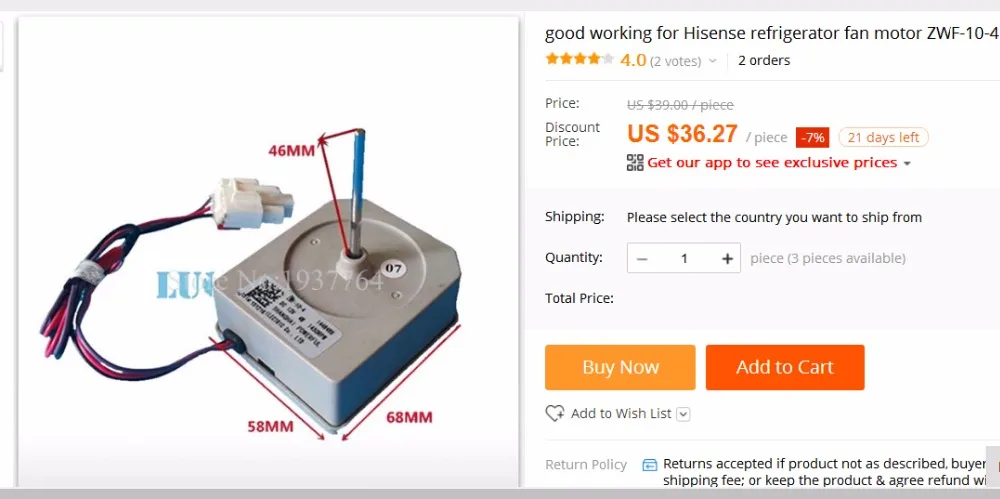Decrease quantity with the minus button

[x=642, y=258]
